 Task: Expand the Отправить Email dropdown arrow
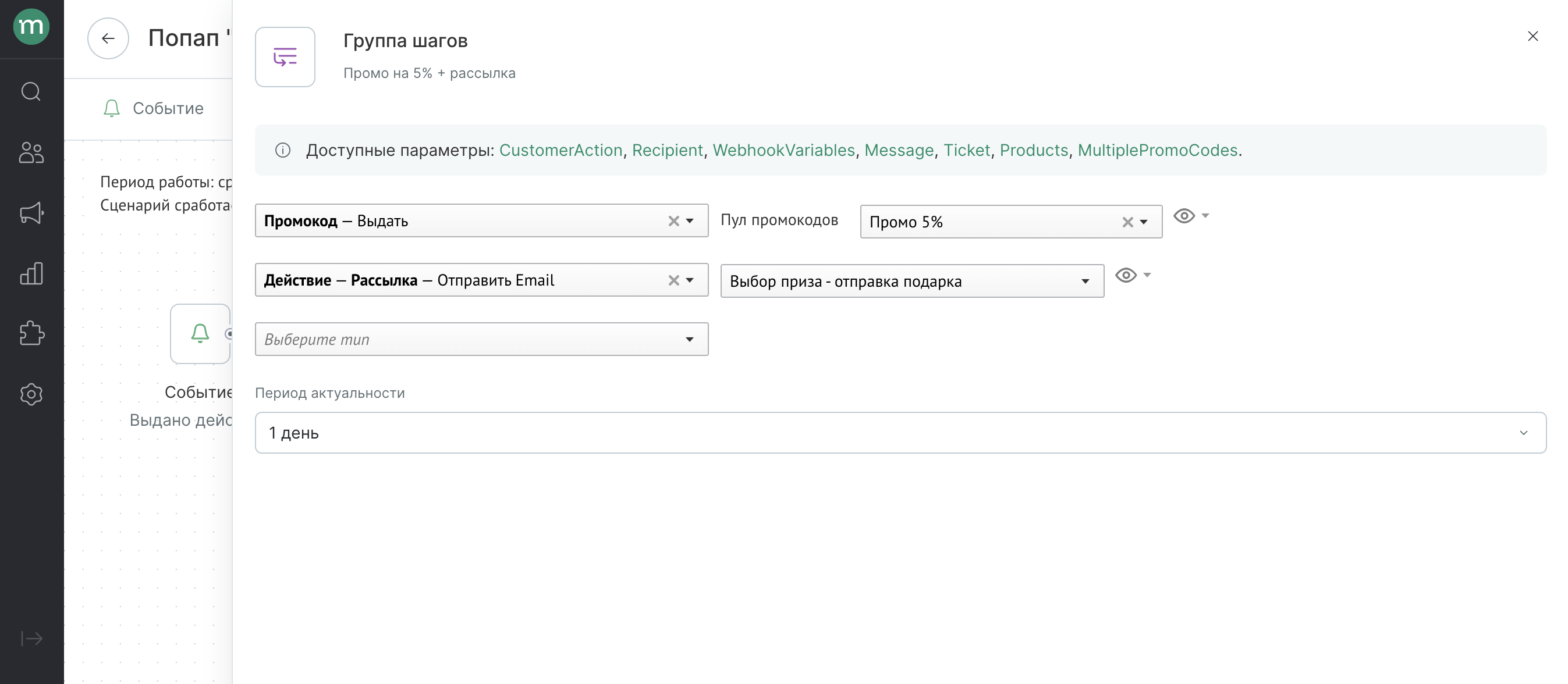click(690, 280)
